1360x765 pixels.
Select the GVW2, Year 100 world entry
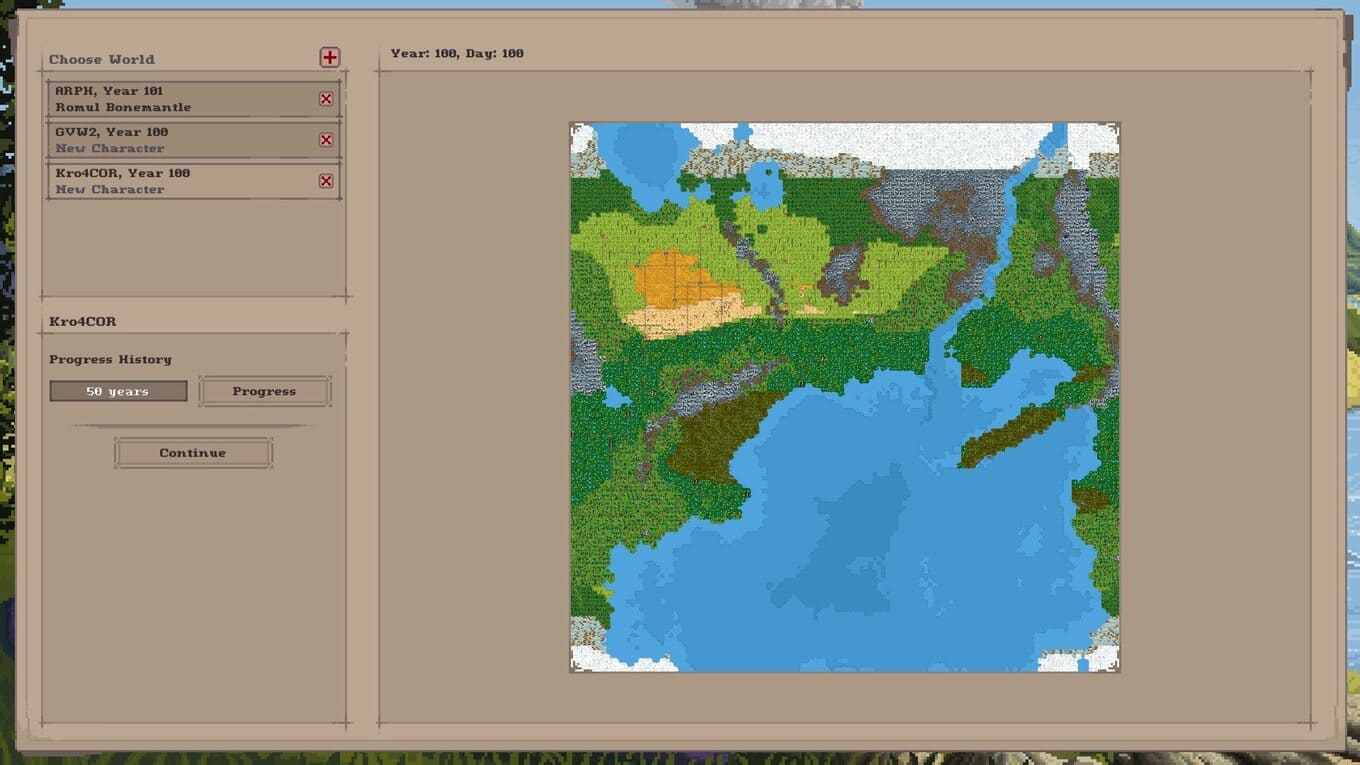pos(193,140)
